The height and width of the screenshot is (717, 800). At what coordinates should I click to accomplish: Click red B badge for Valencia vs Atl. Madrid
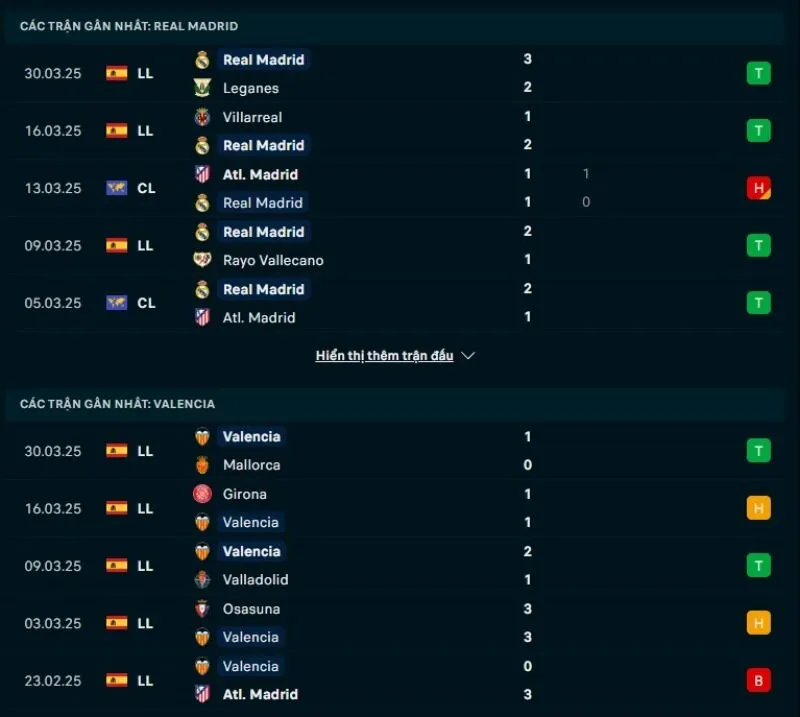[758, 680]
